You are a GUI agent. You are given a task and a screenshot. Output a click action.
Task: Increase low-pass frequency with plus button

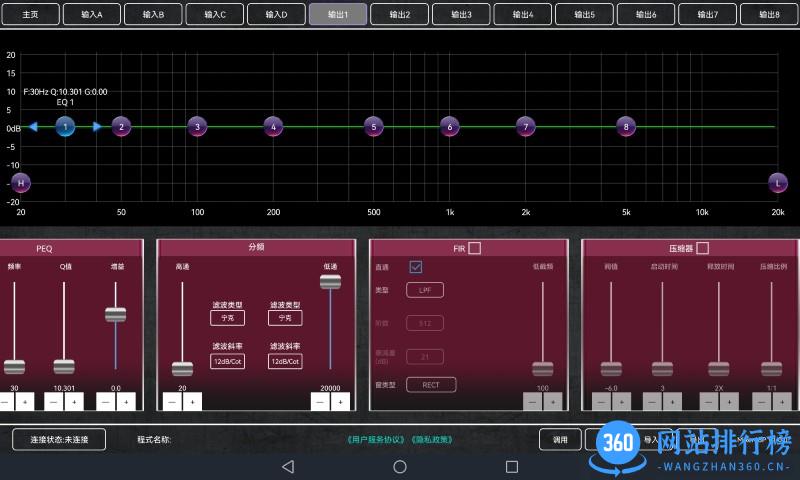(x=340, y=402)
